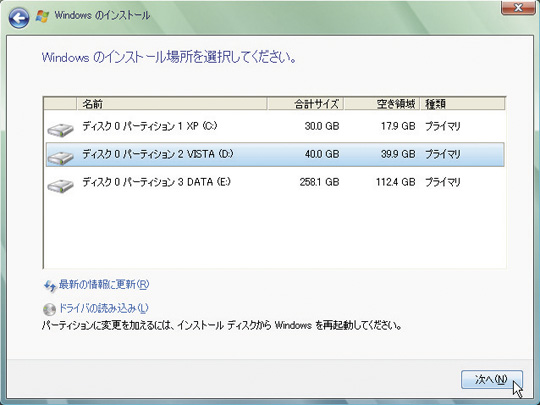Sort list by the 名前 column header

(172, 104)
